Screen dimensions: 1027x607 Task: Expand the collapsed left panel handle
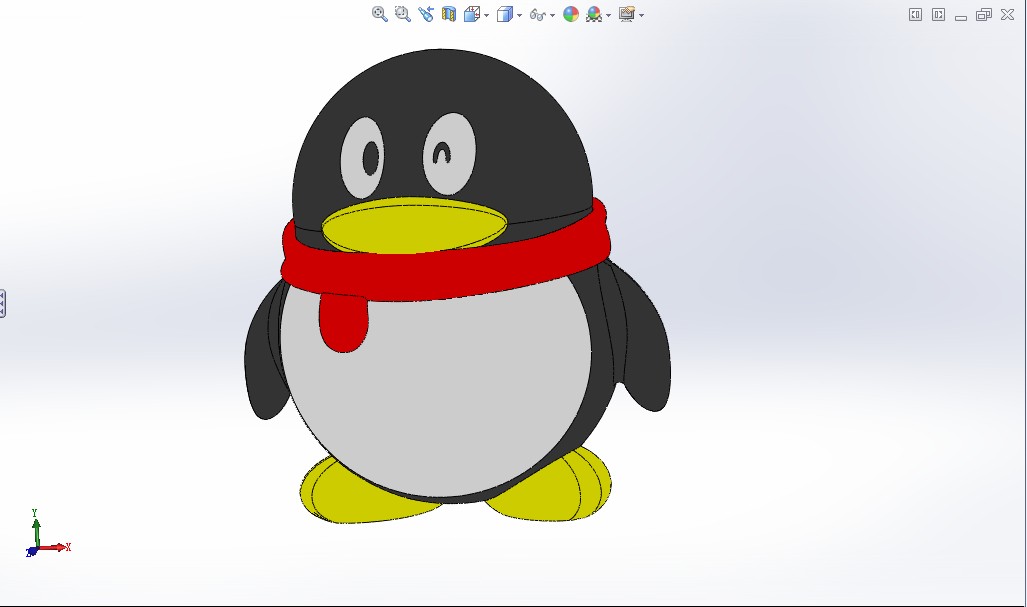(3, 304)
